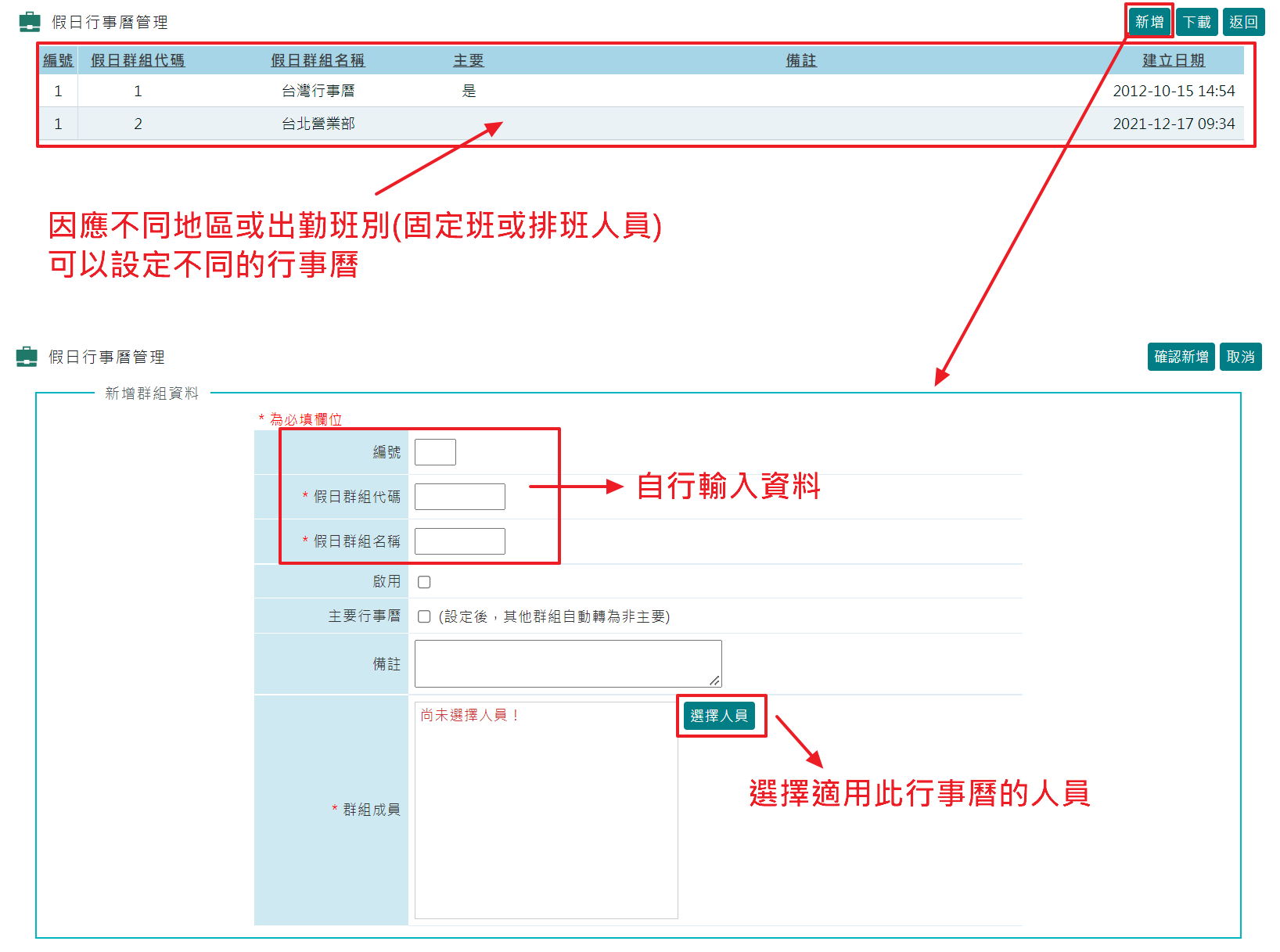Sort by 建立日期 column header
This screenshot has height=952, width=1280.
[1173, 59]
